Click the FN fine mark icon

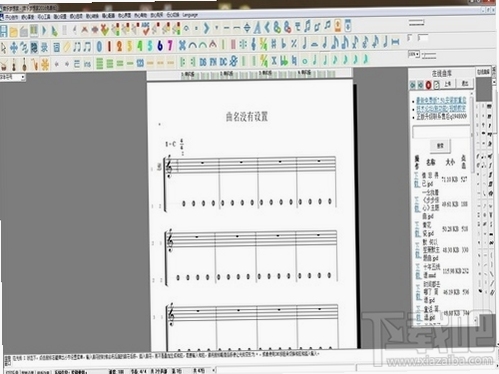(213, 62)
